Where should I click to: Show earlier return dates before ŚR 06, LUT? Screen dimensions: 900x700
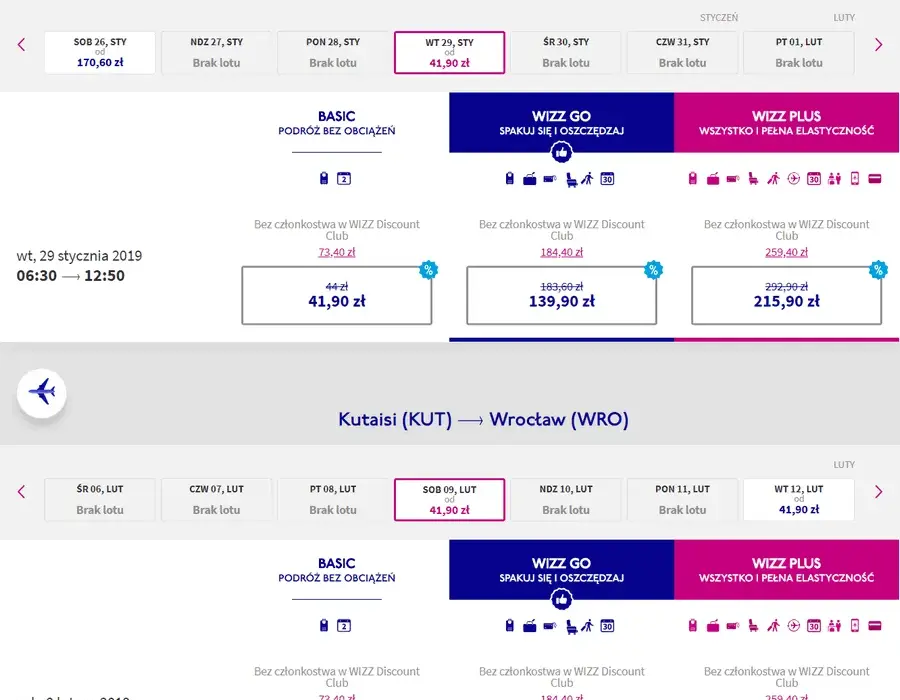(22, 492)
